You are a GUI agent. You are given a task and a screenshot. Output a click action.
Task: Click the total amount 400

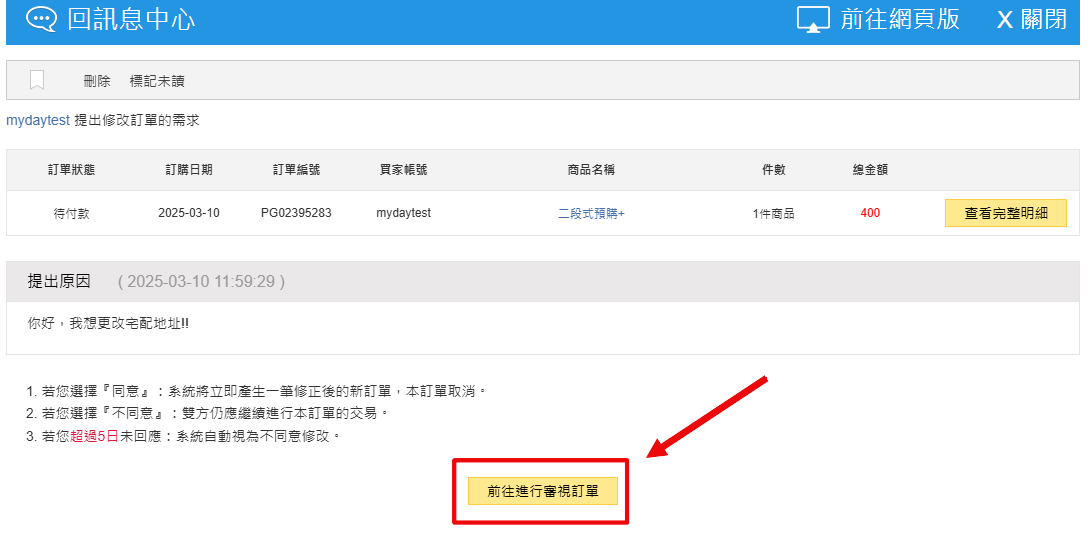click(x=870, y=213)
